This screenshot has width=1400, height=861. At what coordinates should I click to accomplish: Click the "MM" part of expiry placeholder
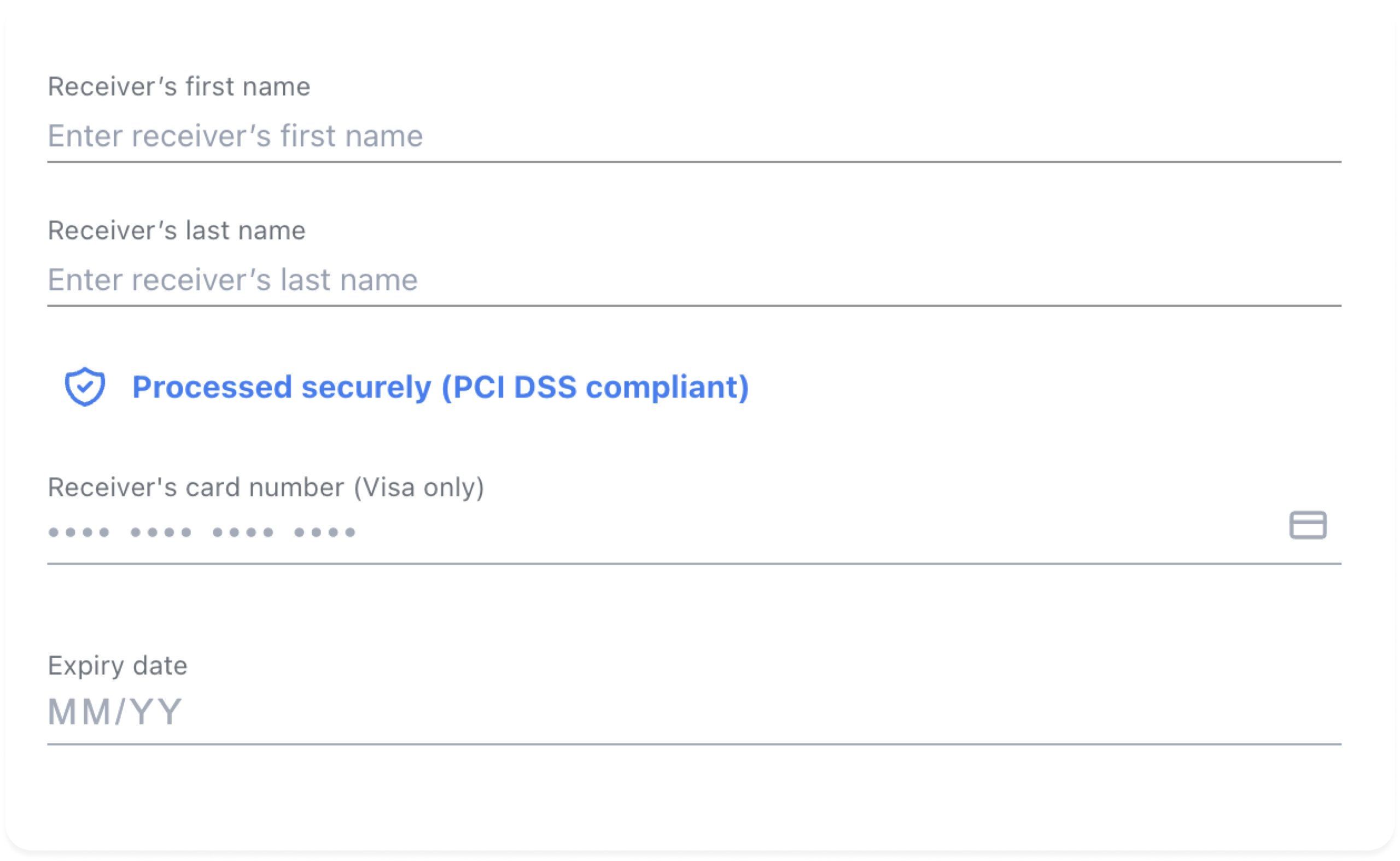coord(80,712)
